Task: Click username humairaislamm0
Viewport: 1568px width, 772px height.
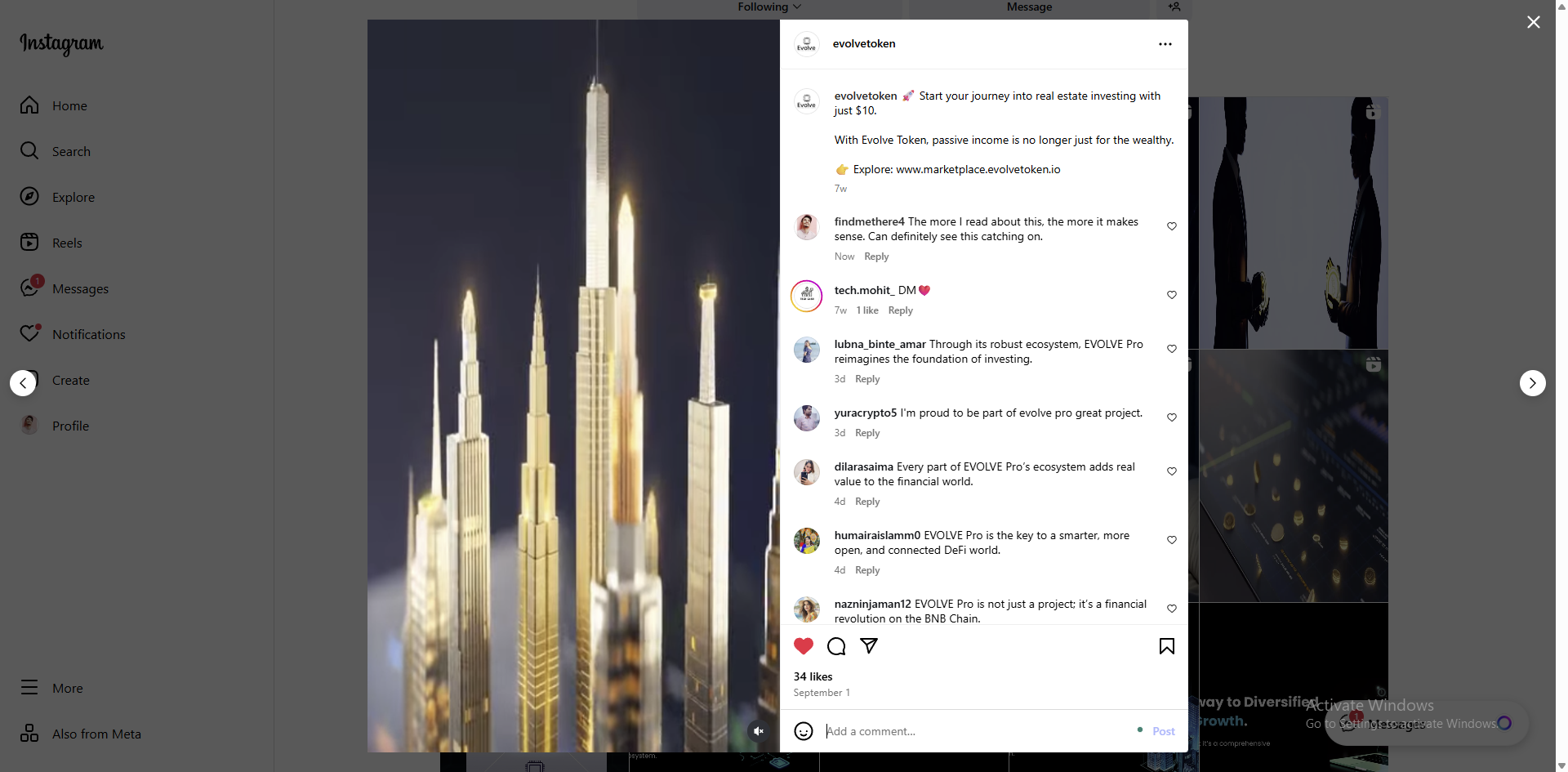Action: (877, 536)
